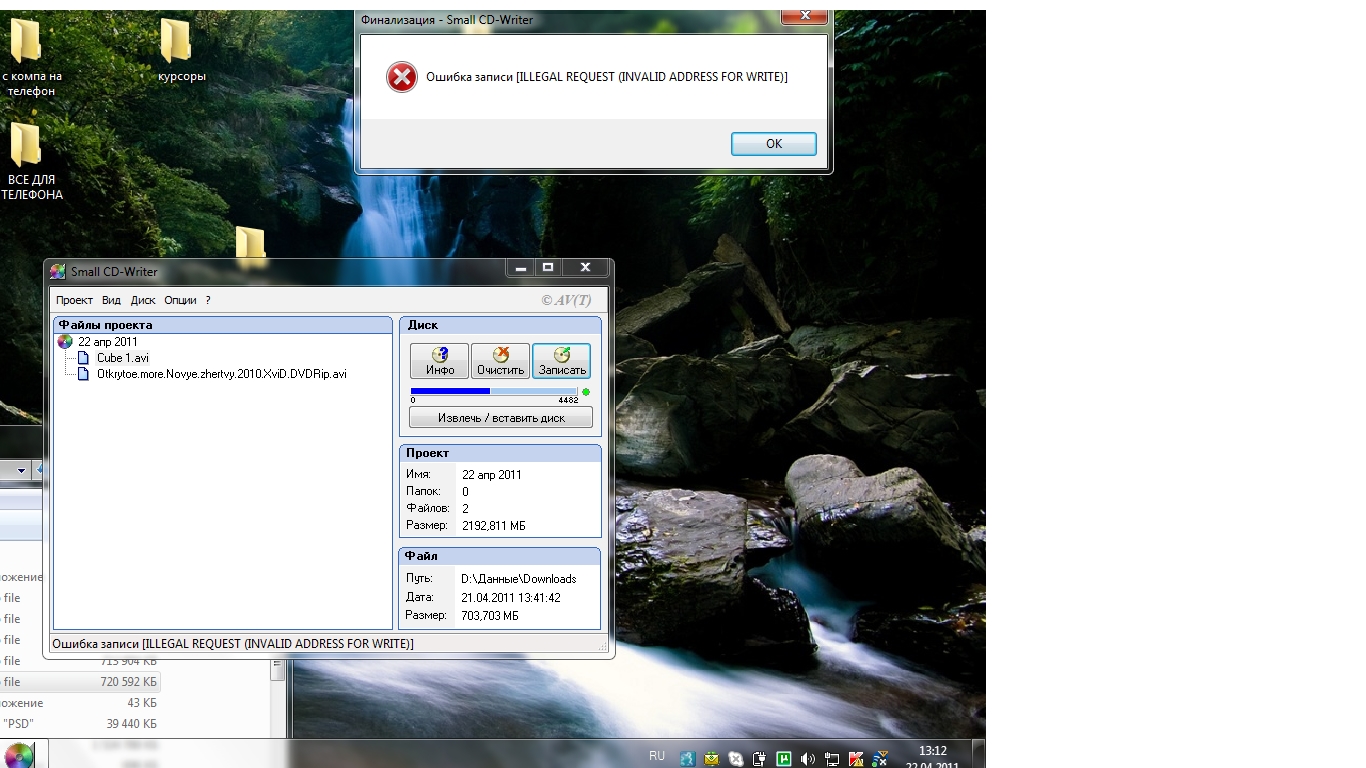Click project name value 22 апр 2011

pos(492,475)
